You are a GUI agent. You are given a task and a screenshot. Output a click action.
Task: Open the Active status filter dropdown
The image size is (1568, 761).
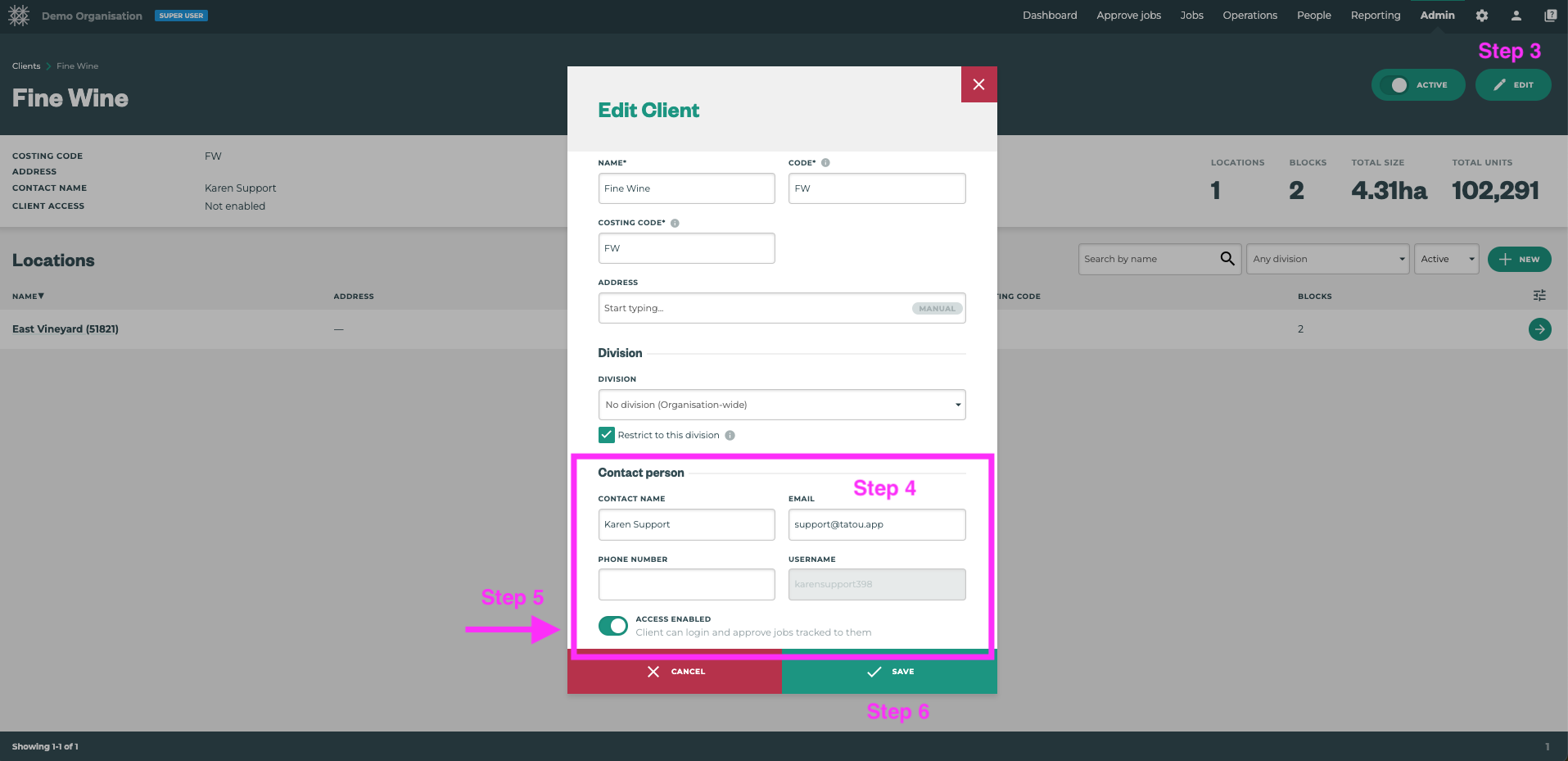point(1446,258)
